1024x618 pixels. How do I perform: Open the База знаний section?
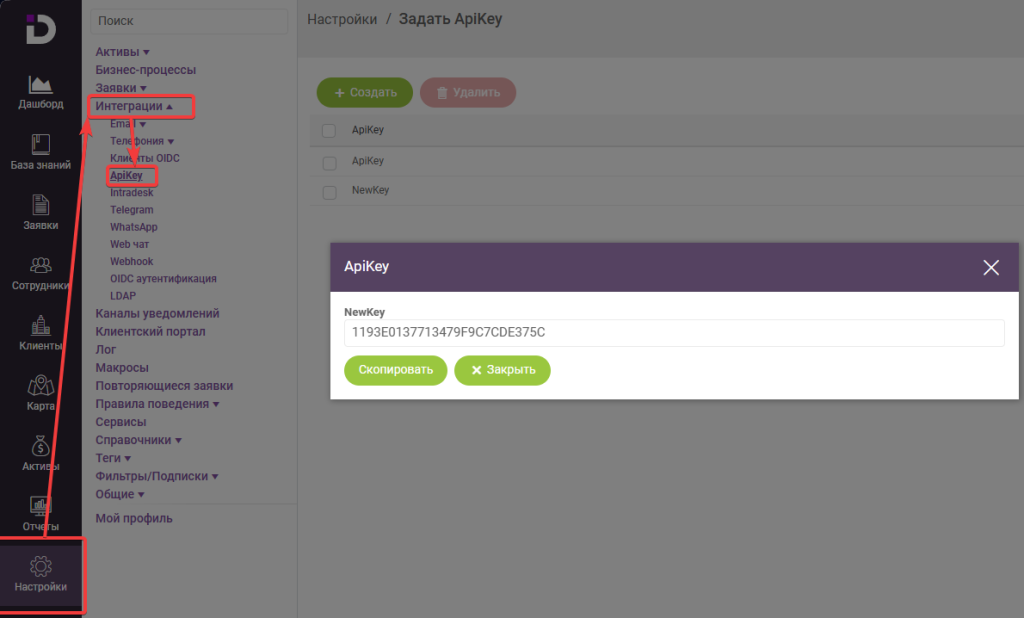click(x=40, y=152)
